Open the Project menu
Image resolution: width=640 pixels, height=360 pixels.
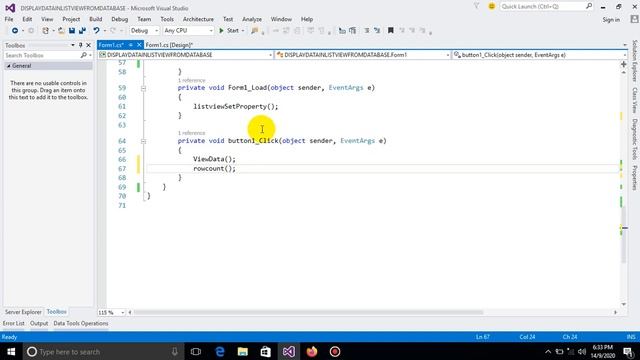tap(71, 19)
